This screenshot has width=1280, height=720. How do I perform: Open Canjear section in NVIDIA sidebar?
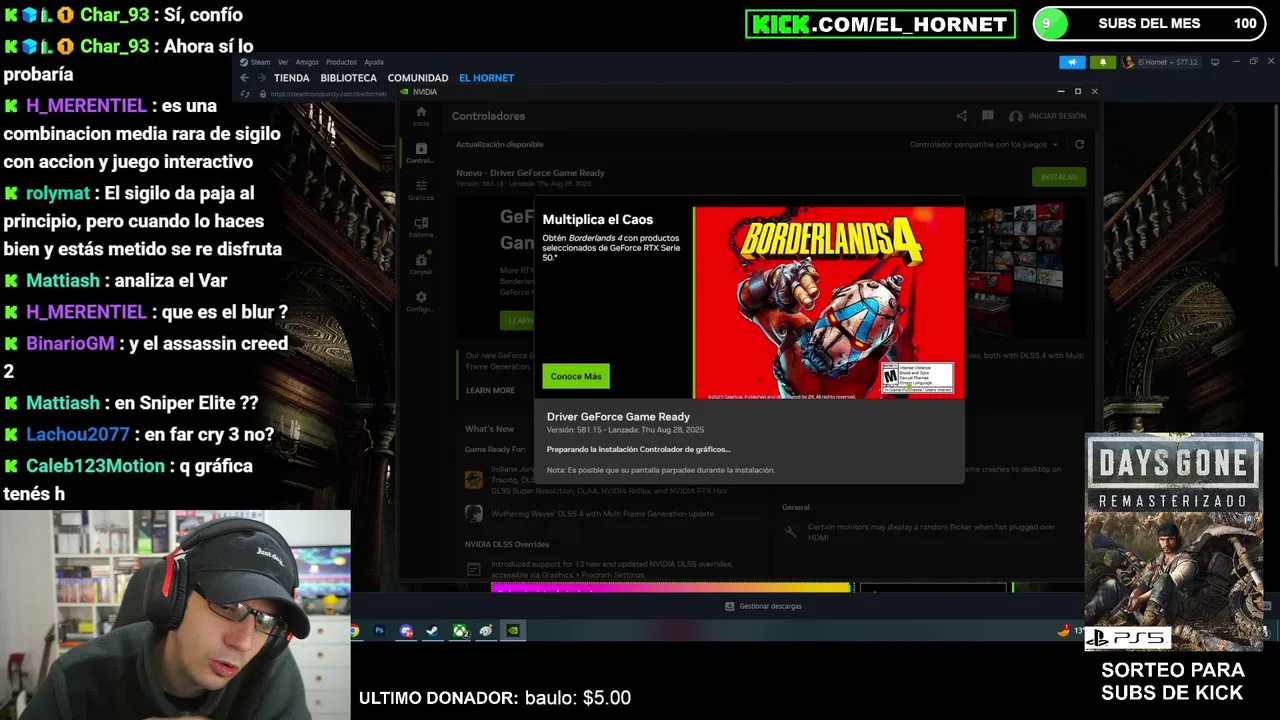coord(421,264)
